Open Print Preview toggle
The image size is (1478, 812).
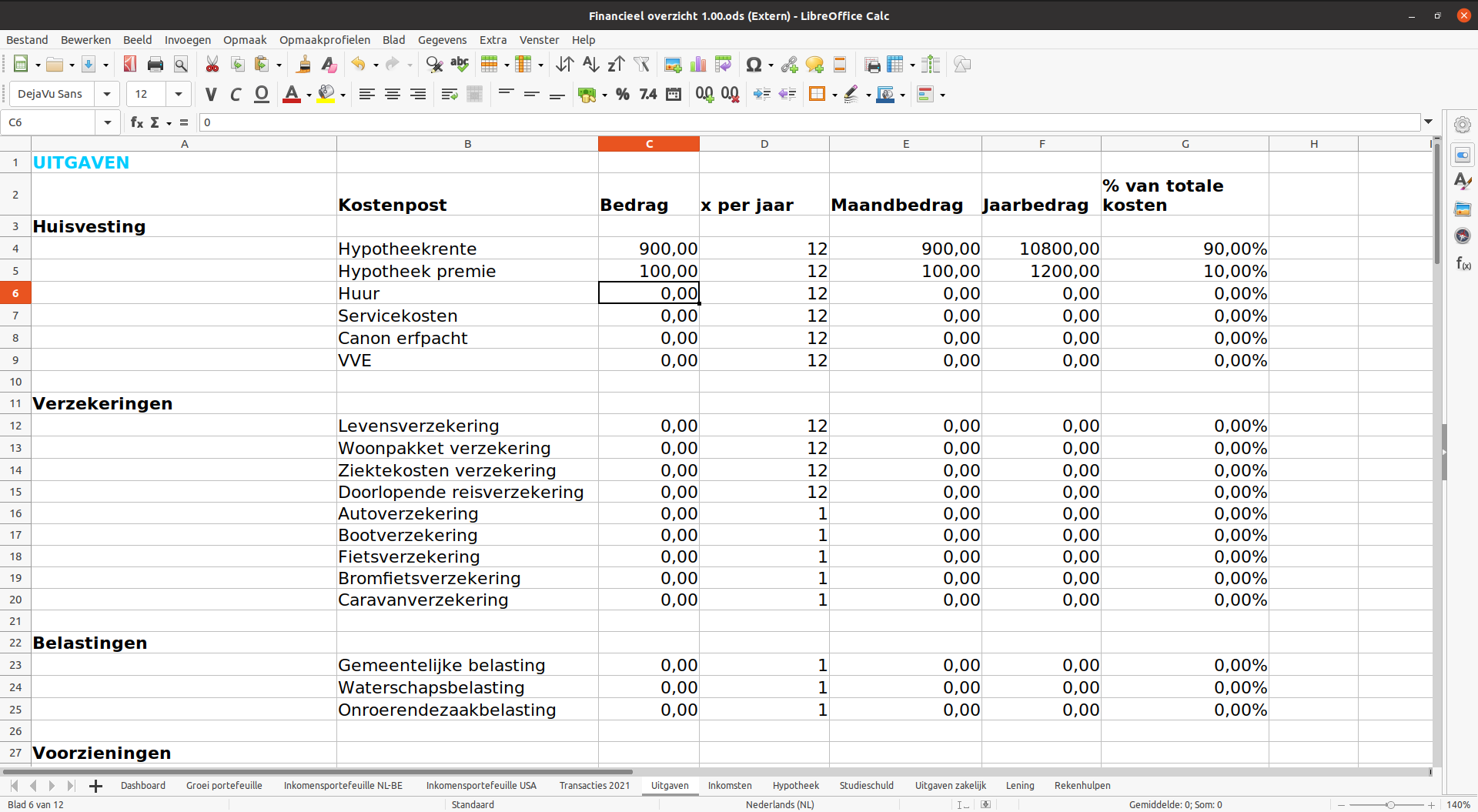click(181, 65)
